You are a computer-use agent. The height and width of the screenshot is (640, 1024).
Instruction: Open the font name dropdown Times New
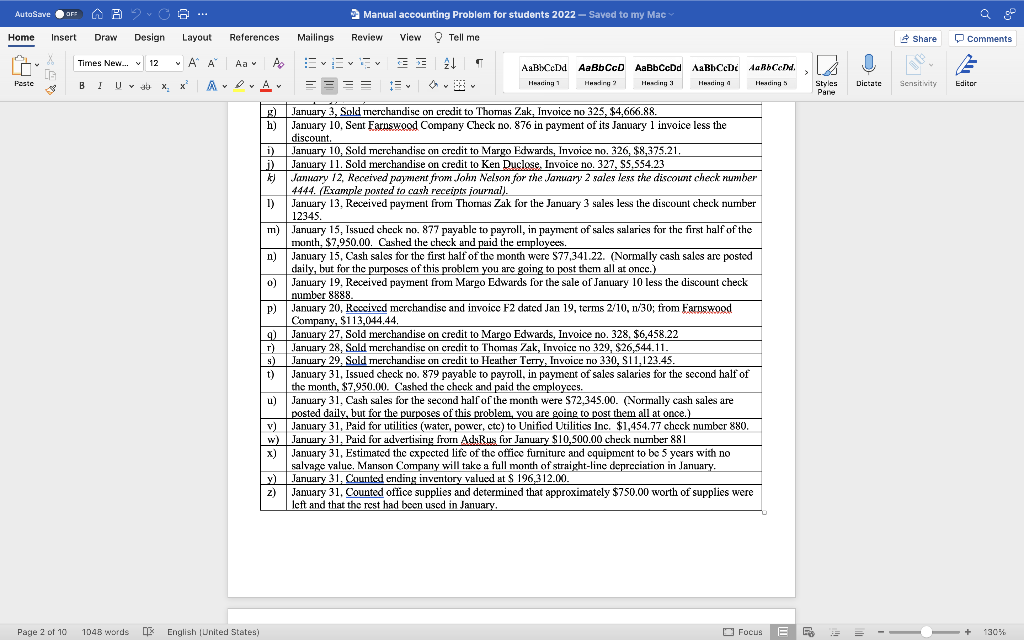(108, 63)
